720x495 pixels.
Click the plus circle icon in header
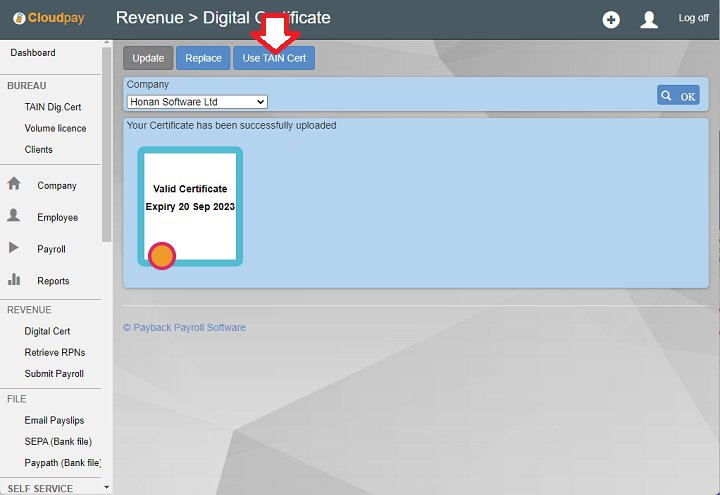click(x=611, y=20)
